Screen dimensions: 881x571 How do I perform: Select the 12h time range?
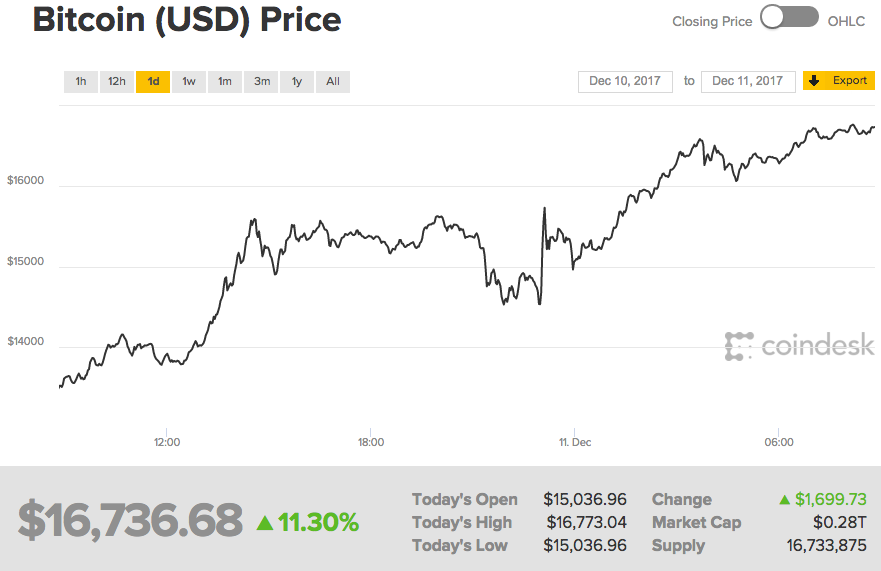[117, 81]
